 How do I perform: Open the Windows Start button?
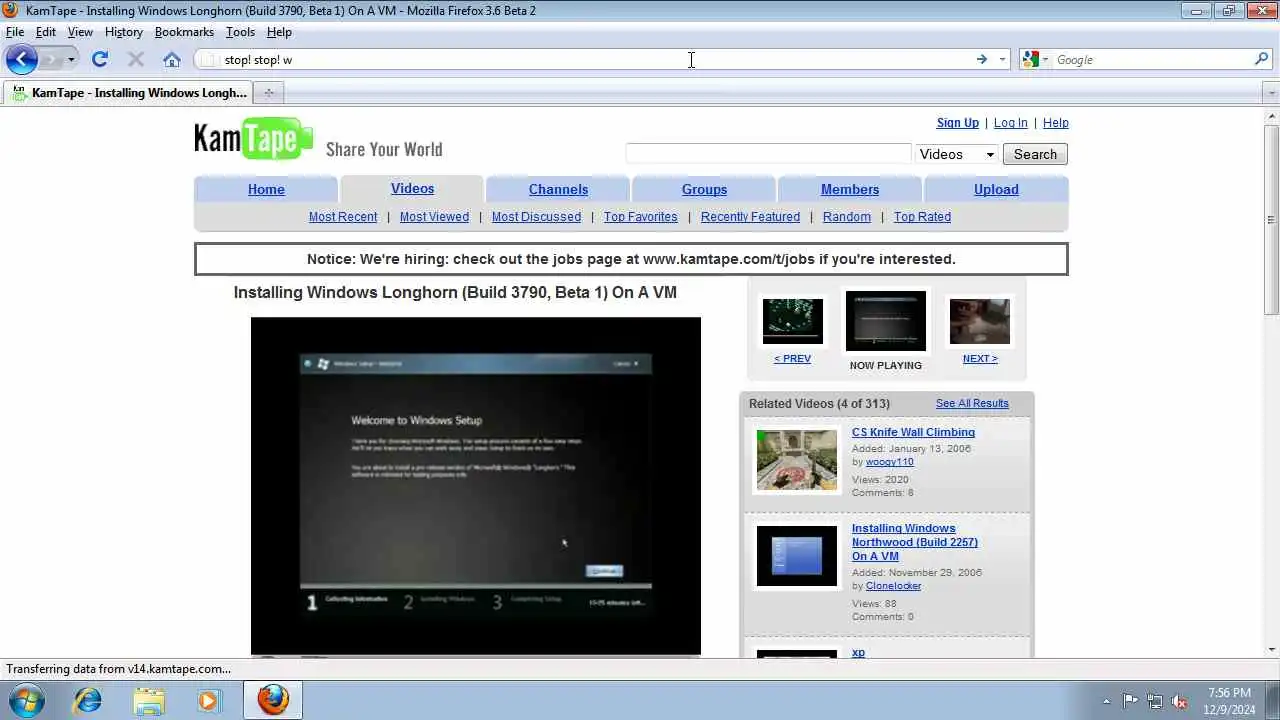coord(26,700)
